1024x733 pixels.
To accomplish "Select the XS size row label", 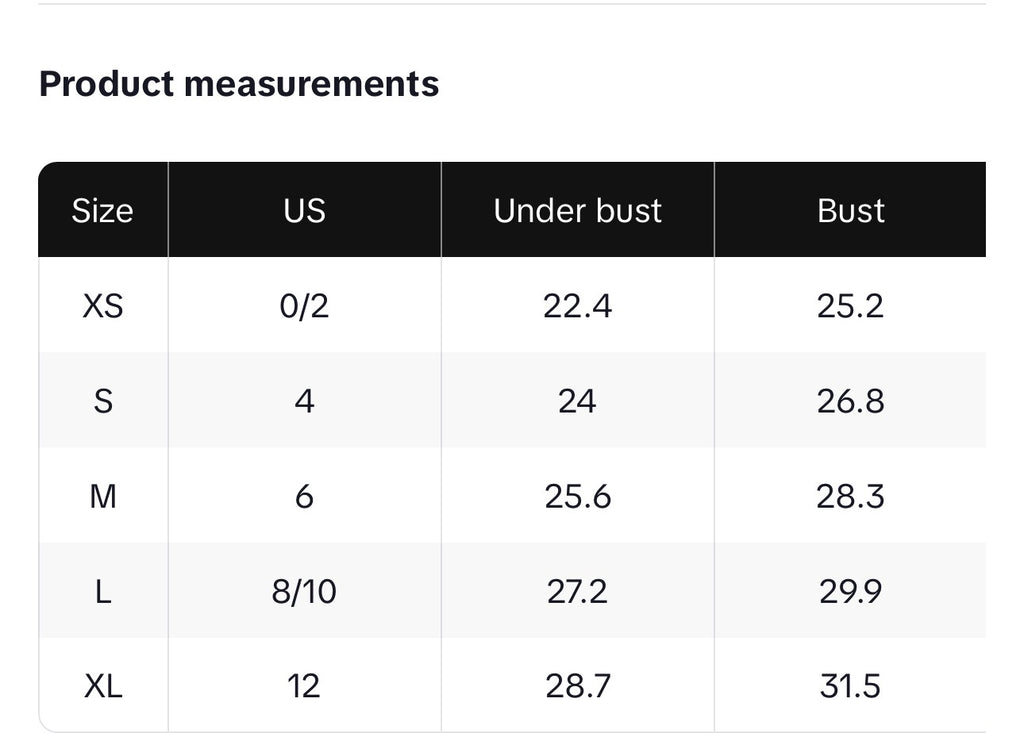I will (x=103, y=306).
